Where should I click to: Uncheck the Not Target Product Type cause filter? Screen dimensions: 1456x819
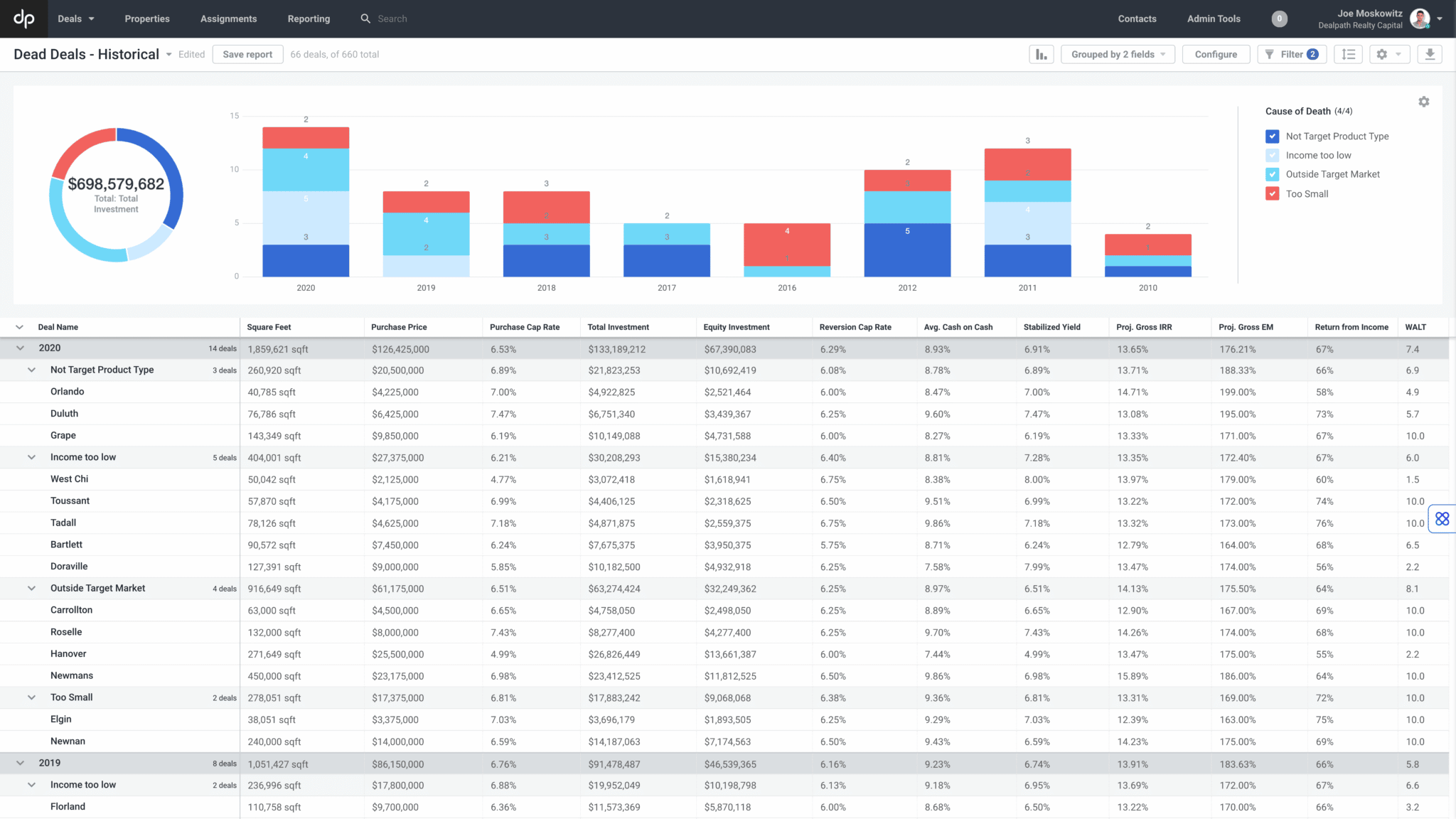point(1272,136)
